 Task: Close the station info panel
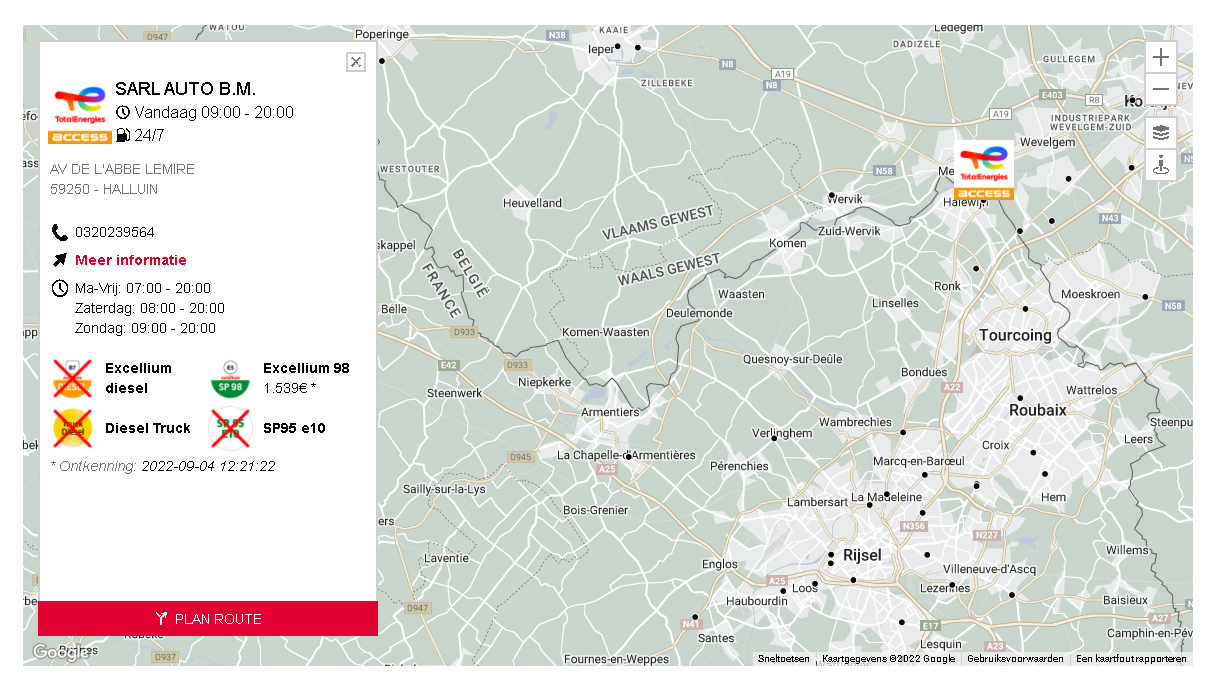356,62
